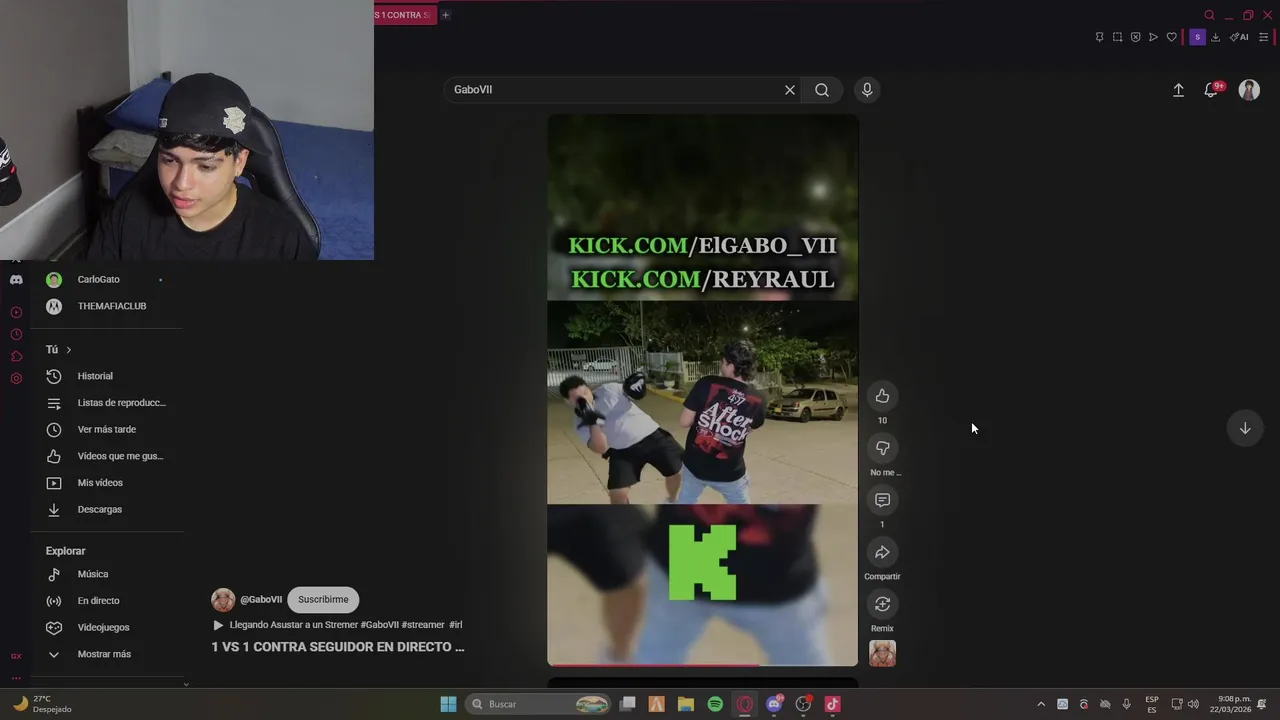Click the pin icon in browser toolbar
1280x720 pixels.
pos(1099,37)
